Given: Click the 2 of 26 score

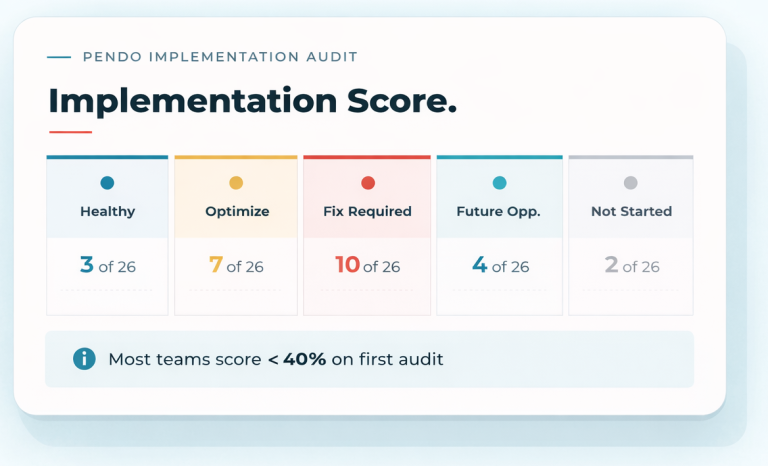Looking at the screenshot, I should click(631, 266).
